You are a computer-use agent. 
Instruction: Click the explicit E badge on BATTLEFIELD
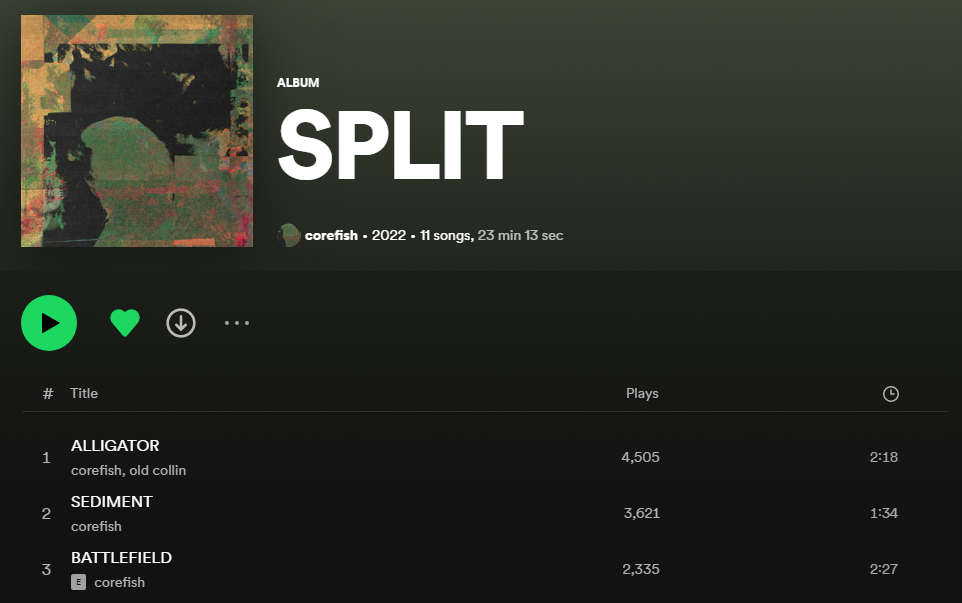click(79, 582)
